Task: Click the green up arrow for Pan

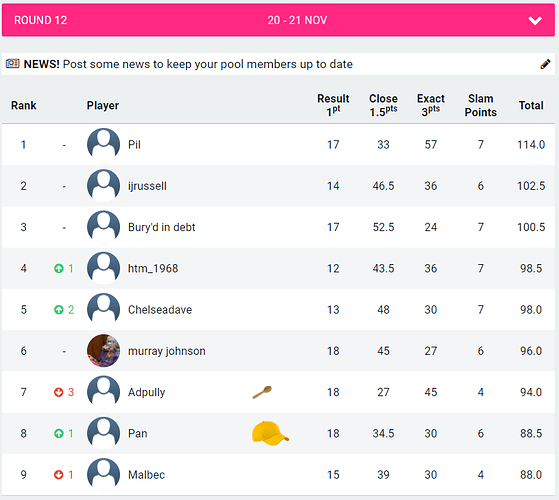Action: click(x=59, y=433)
